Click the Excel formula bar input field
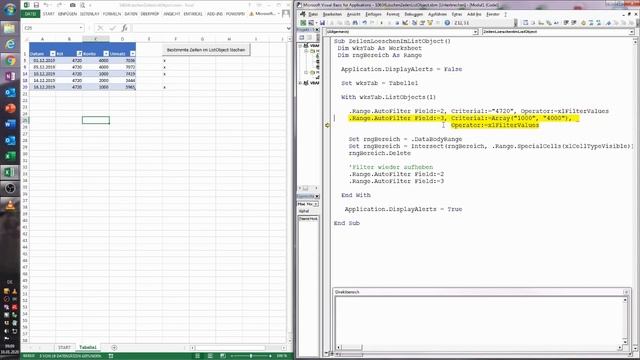Viewport: 640px width, 360px height. [208, 28]
